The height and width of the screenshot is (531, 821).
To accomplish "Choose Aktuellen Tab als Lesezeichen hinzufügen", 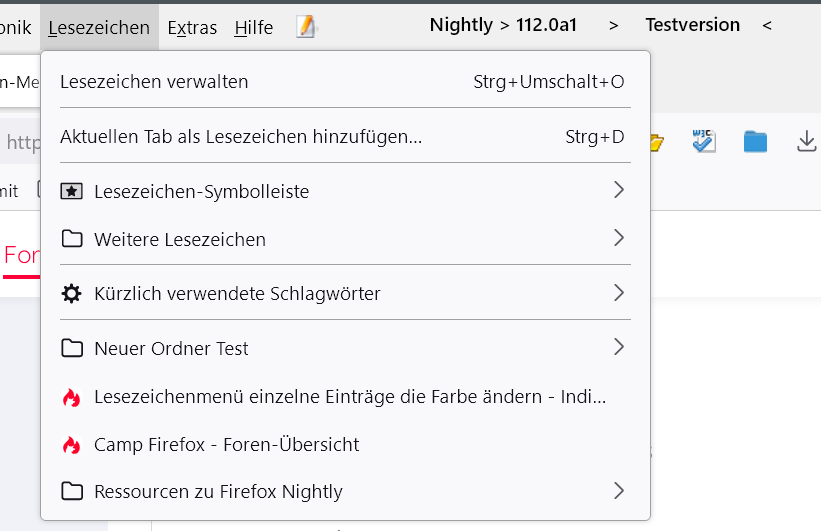I will click(x=241, y=136).
